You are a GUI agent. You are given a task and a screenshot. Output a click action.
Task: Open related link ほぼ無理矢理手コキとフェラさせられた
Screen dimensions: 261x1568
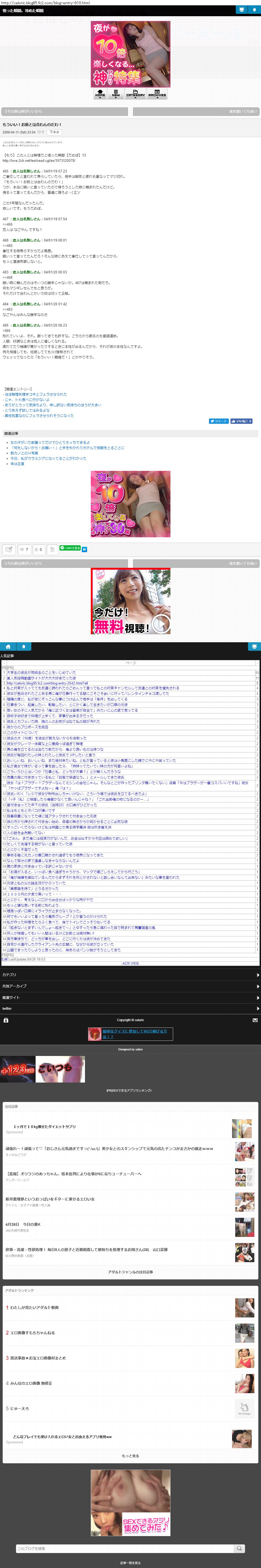click(35, 394)
